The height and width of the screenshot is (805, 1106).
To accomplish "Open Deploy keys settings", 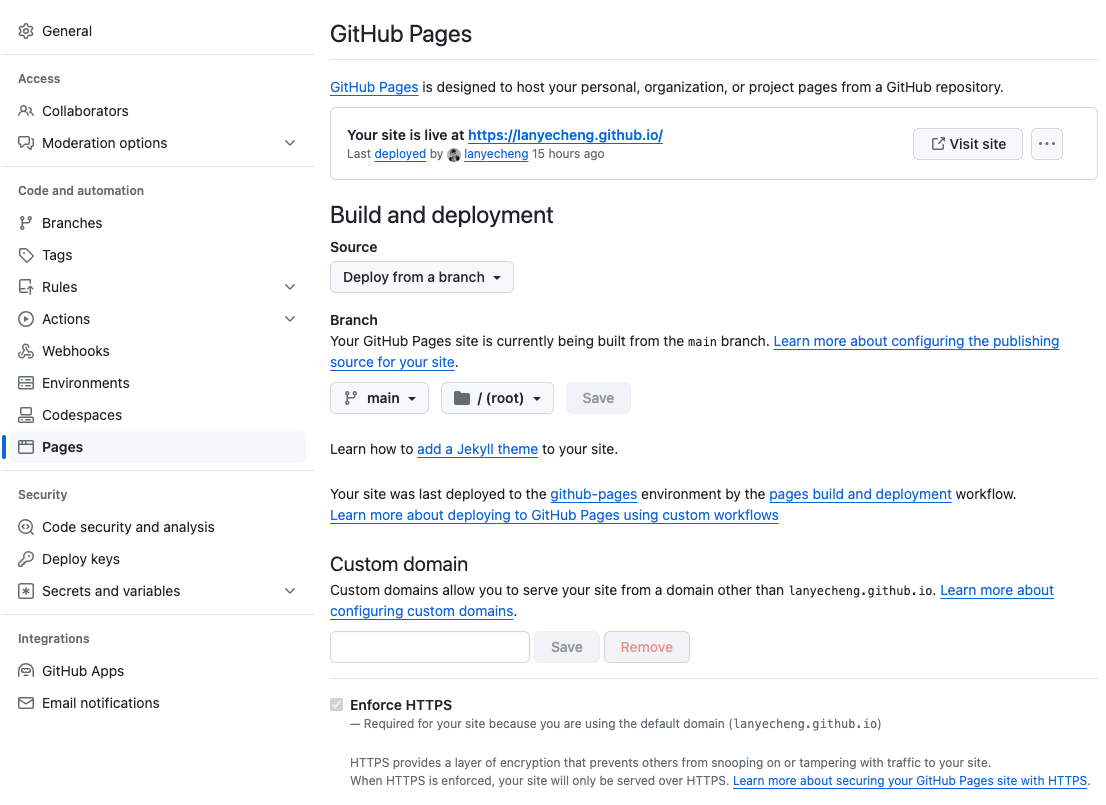I will [x=81, y=559].
